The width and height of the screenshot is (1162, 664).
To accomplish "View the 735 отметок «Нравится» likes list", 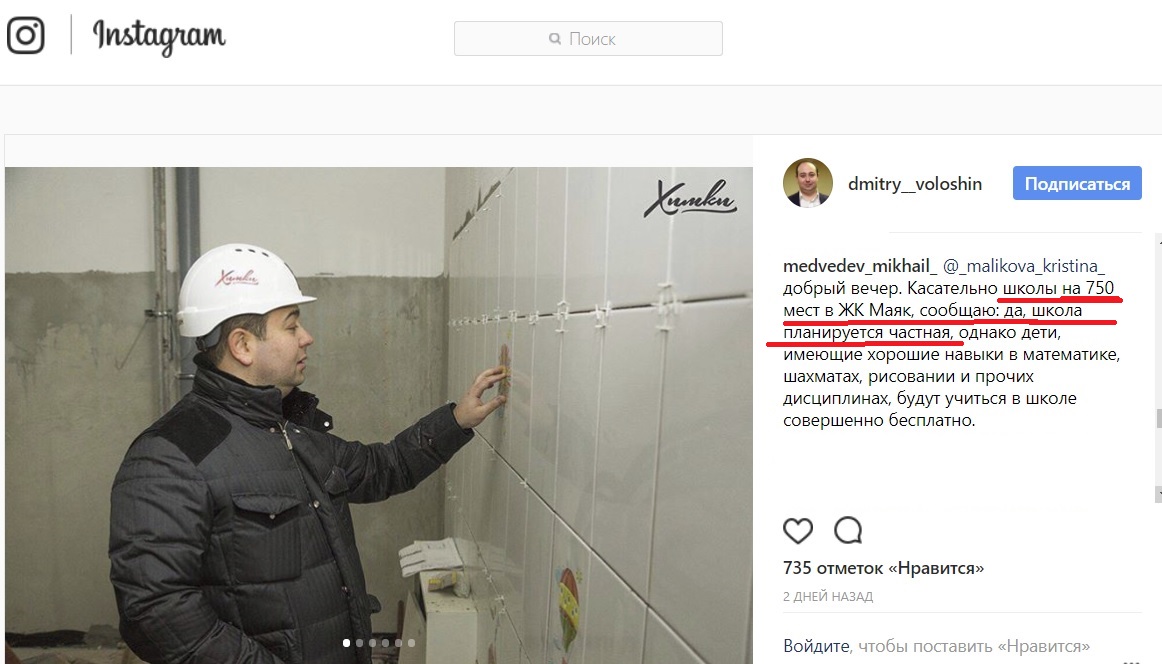I will (883, 568).
